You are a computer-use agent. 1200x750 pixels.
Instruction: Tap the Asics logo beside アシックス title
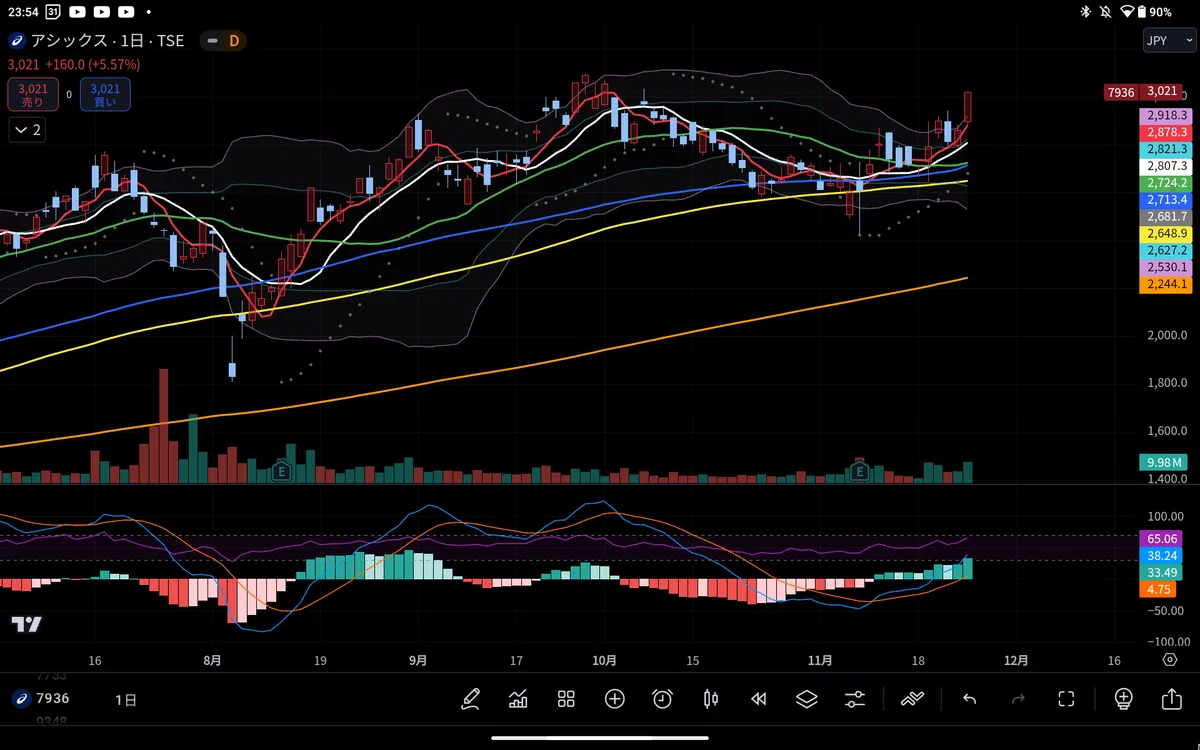(x=16, y=40)
